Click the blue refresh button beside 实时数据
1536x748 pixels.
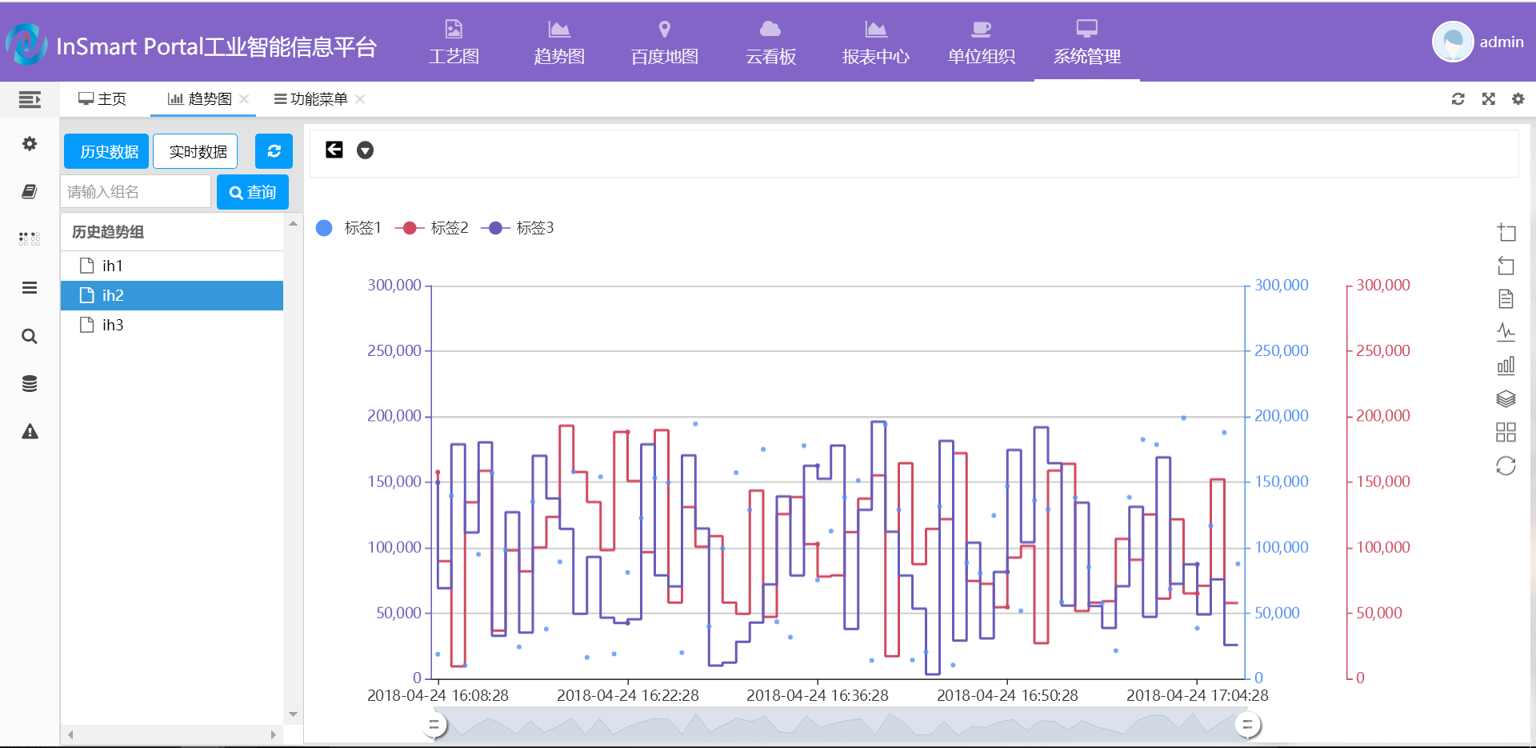[x=274, y=152]
